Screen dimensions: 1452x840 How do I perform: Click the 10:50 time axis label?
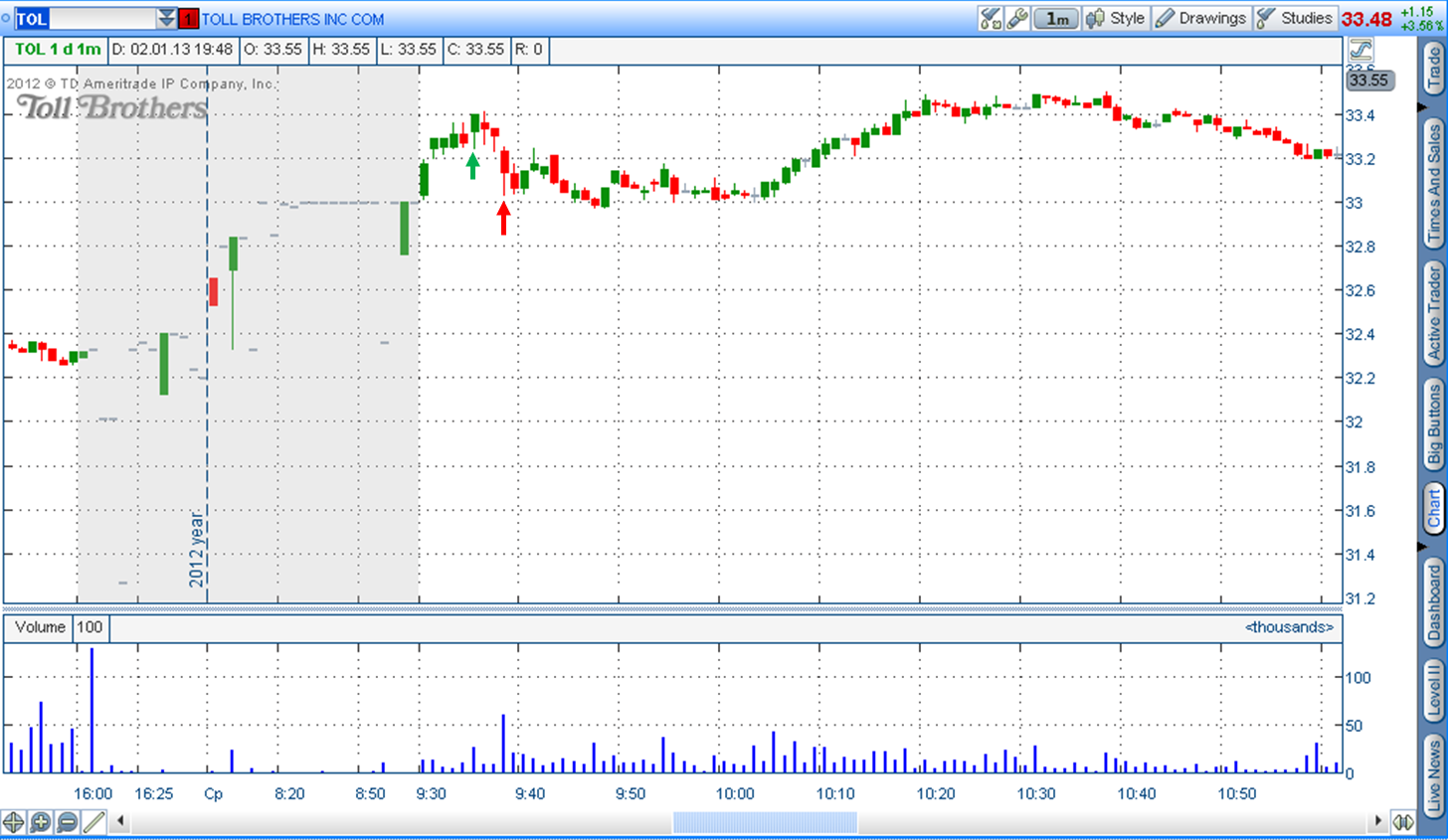pos(1236,794)
